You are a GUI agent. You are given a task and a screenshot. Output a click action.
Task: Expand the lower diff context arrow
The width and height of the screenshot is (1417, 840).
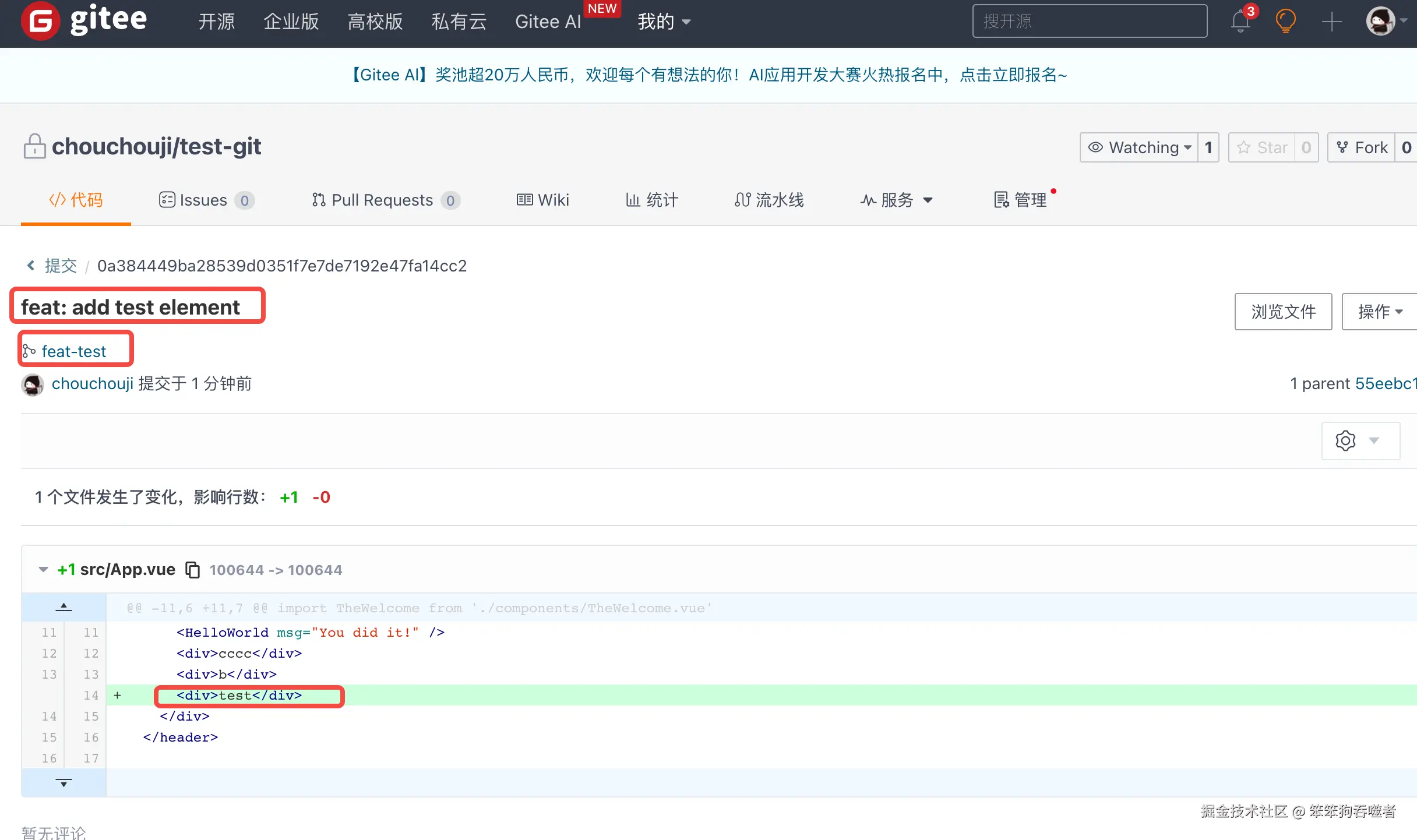pos(64,782)
